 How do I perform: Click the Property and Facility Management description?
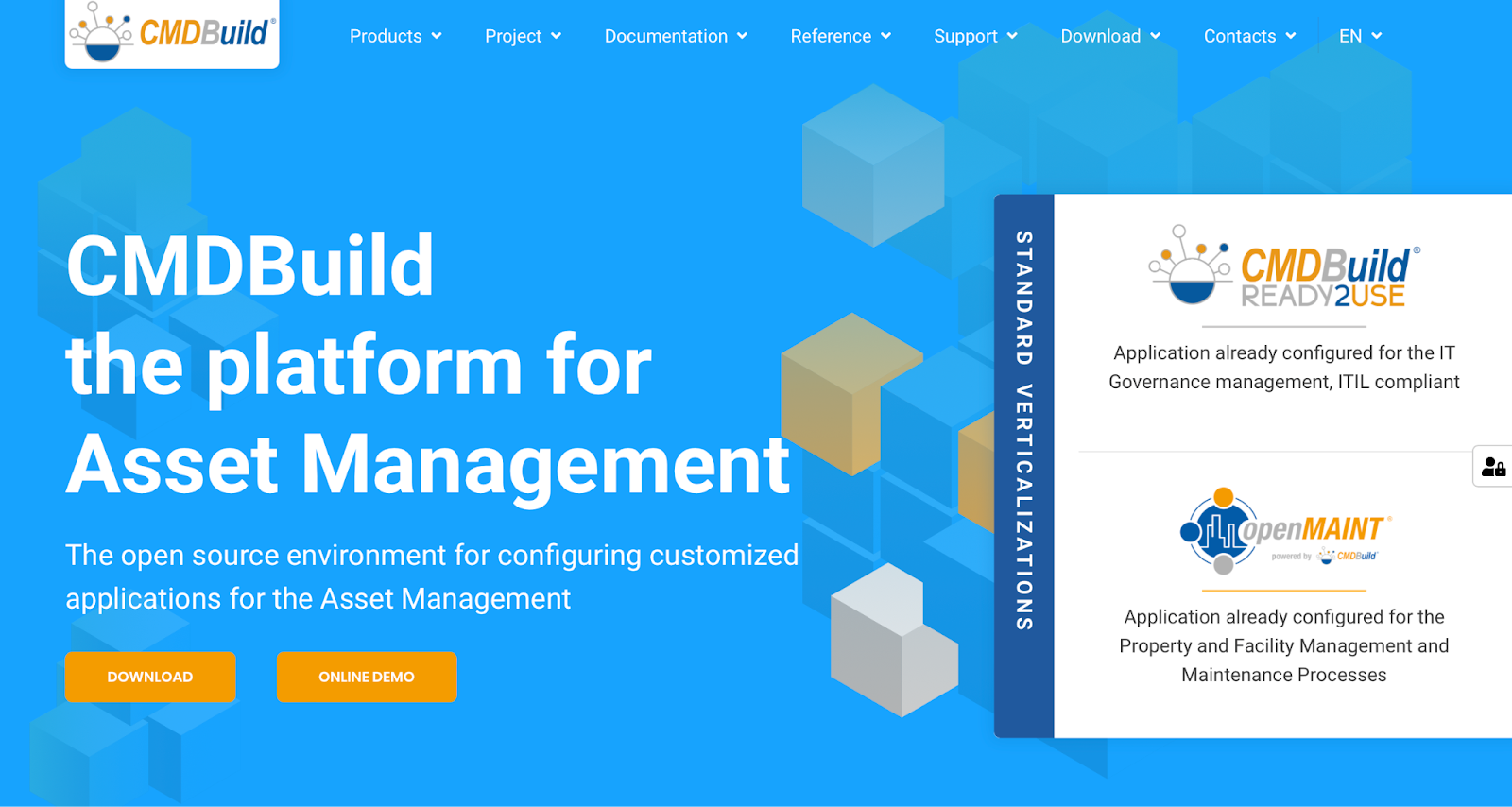(x=1284, y=645)
